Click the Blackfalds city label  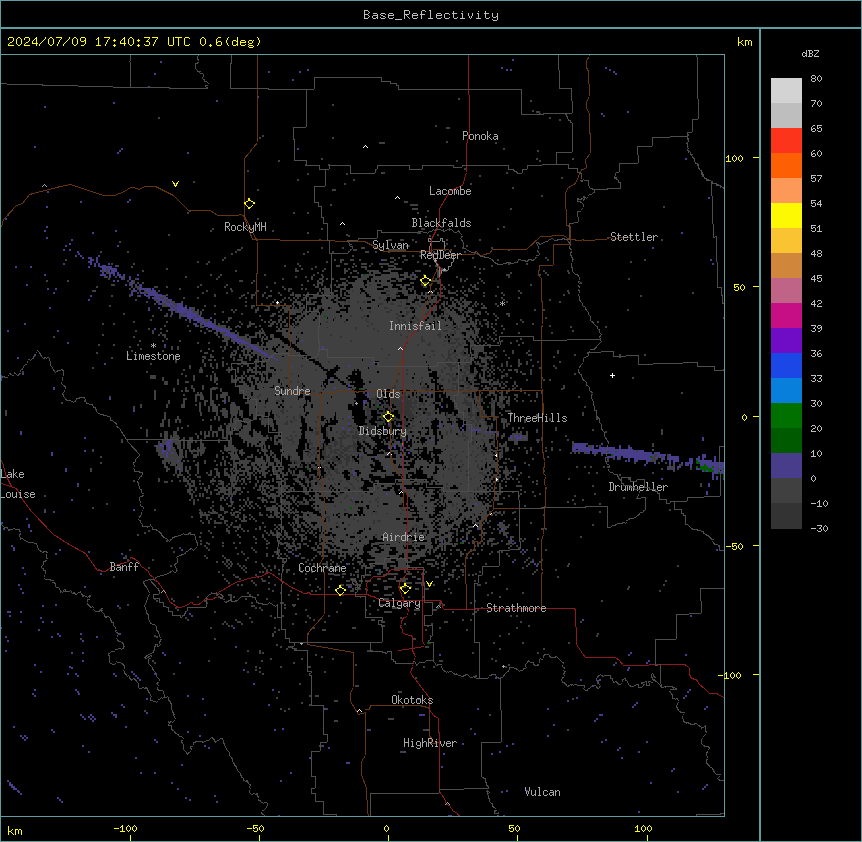(x=441, y=223)
